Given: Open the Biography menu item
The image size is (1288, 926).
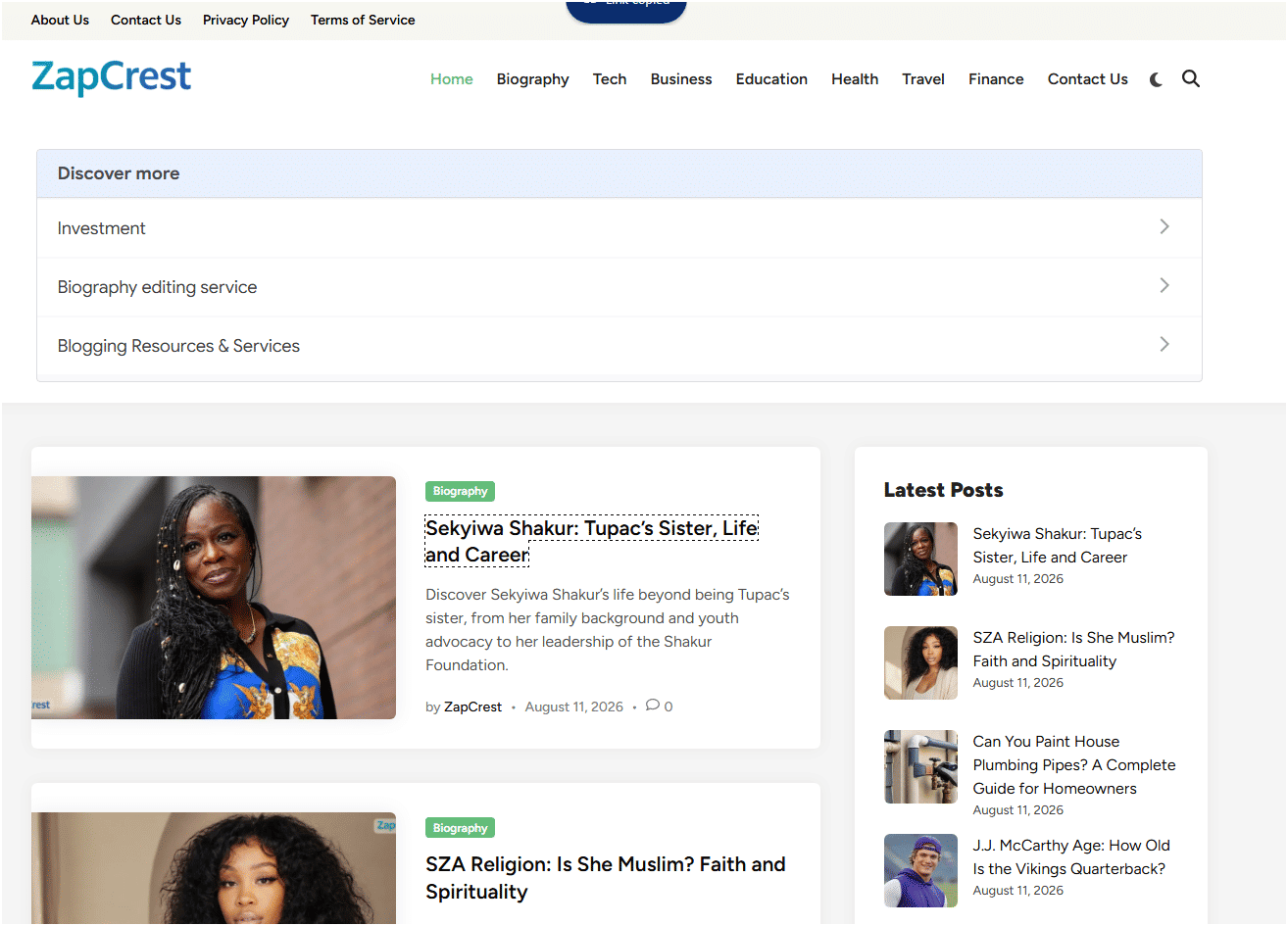Looking at the screenshot, I should tap(532, 79).
